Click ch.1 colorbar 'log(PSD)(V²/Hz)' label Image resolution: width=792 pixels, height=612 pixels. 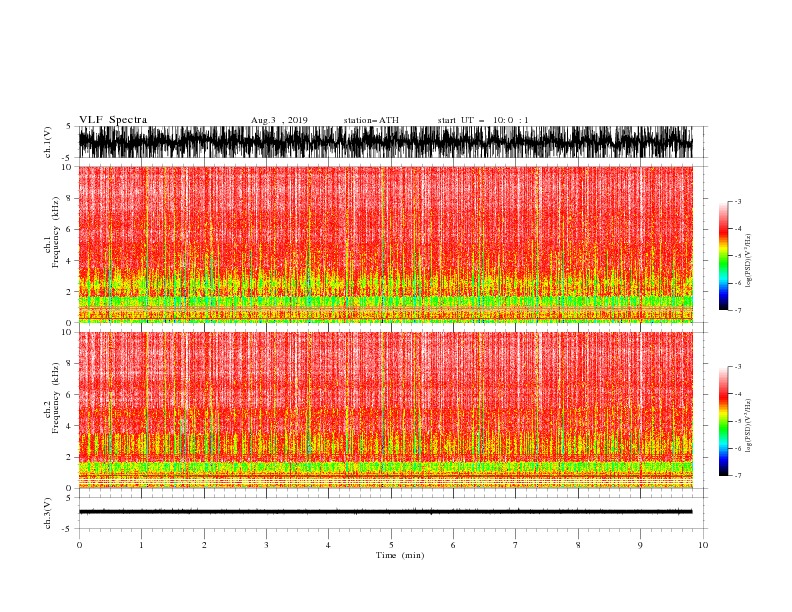pos(748,261)
